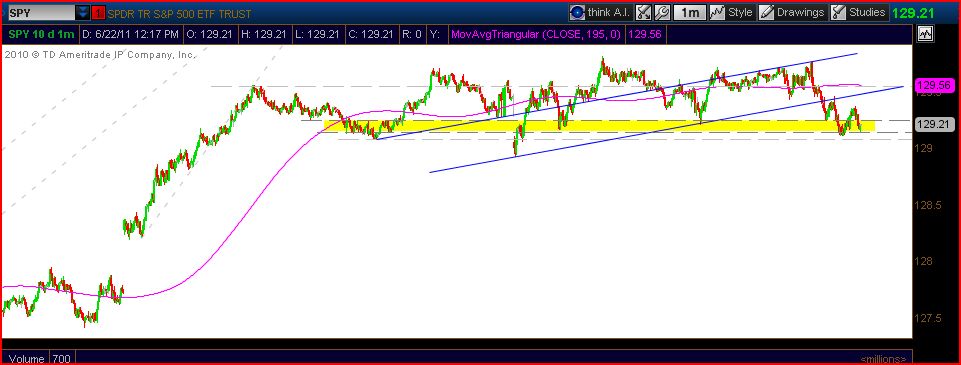Open the think A.I. globe icon

(577, 12)
